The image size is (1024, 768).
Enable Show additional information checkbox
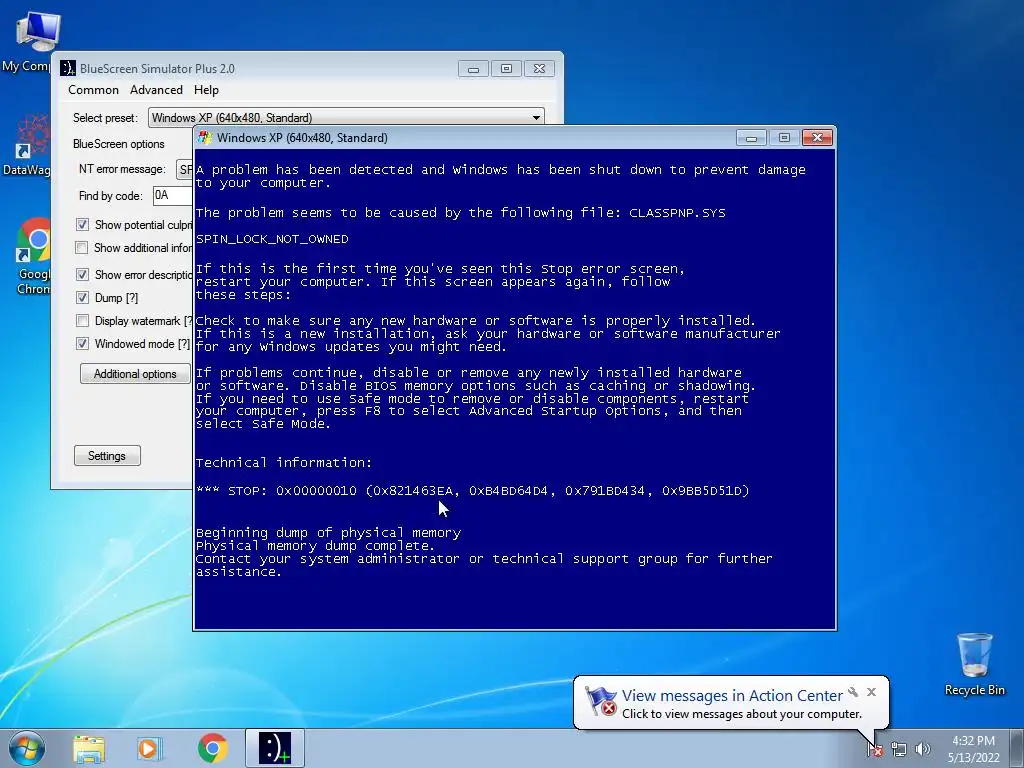point(82,248)
